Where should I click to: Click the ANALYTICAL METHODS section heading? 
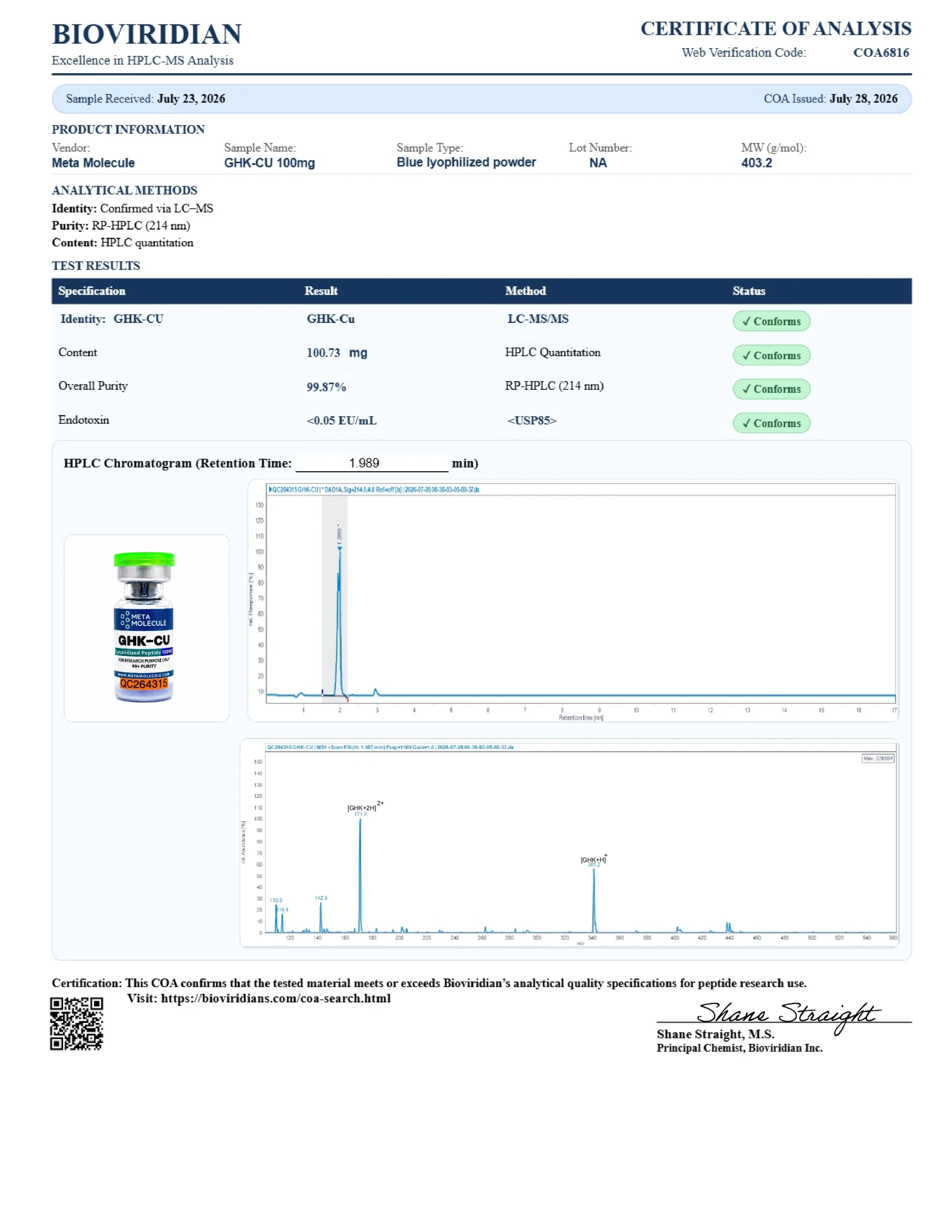tap(125, 190)
